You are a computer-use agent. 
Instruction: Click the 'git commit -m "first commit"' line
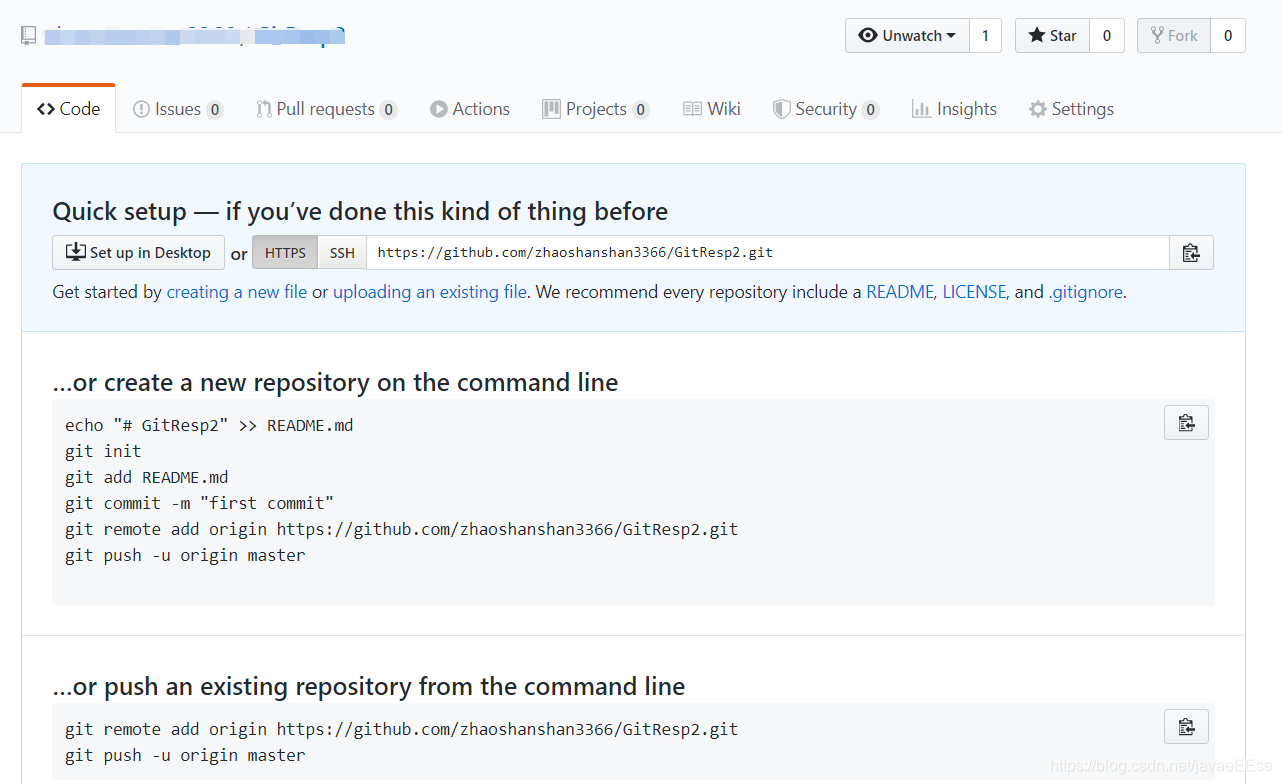point(199,503)
